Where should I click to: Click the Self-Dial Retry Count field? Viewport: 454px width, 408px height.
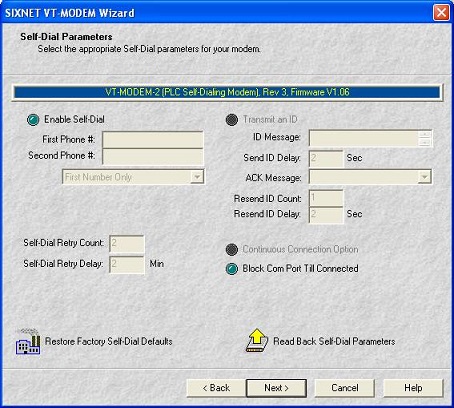pos(127,244)
